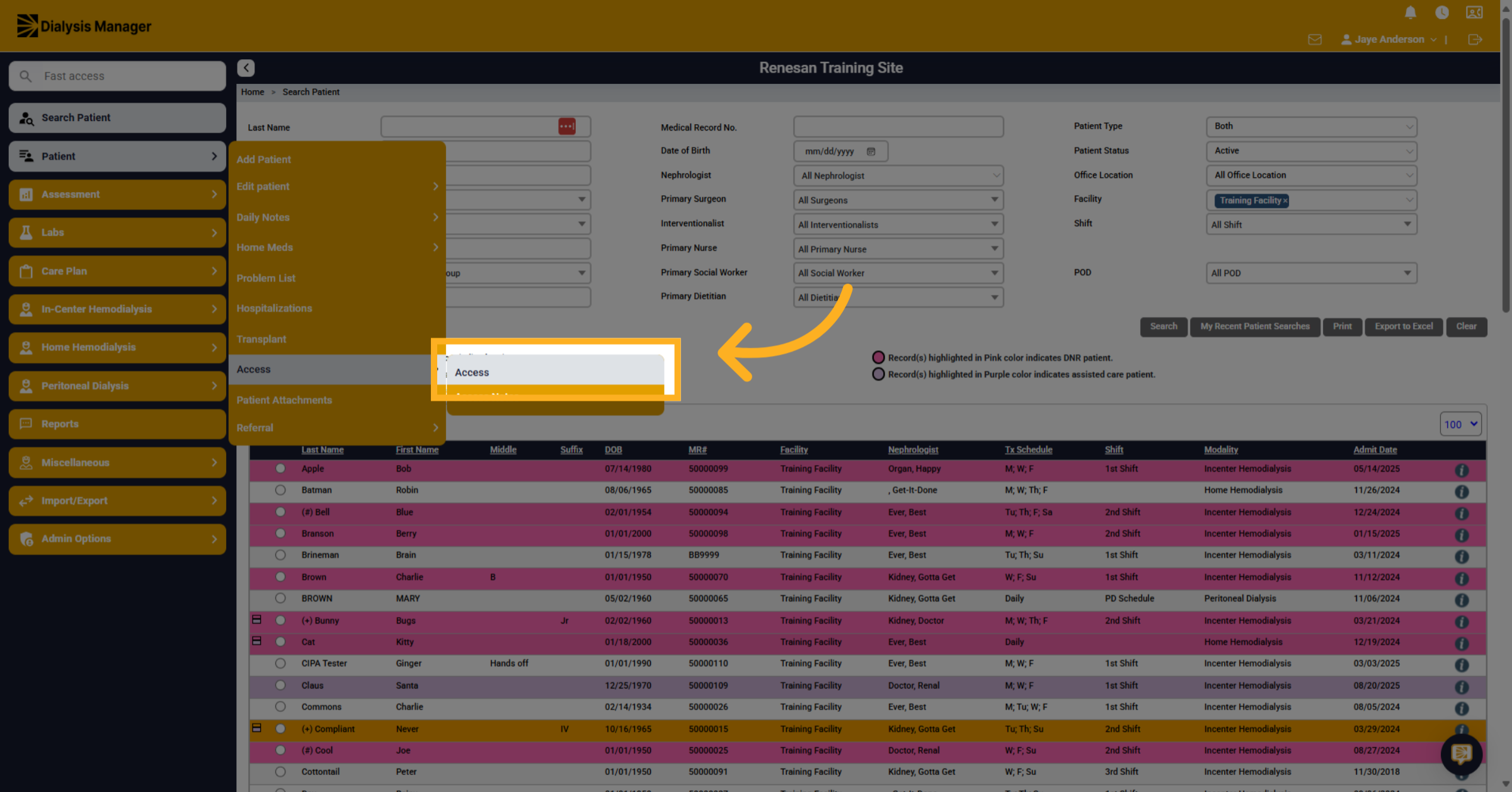Collapse sidebar with the back chevron icon
Image resolution: width=1512 pixels, height=792 pixels.
tap(246, 68)
